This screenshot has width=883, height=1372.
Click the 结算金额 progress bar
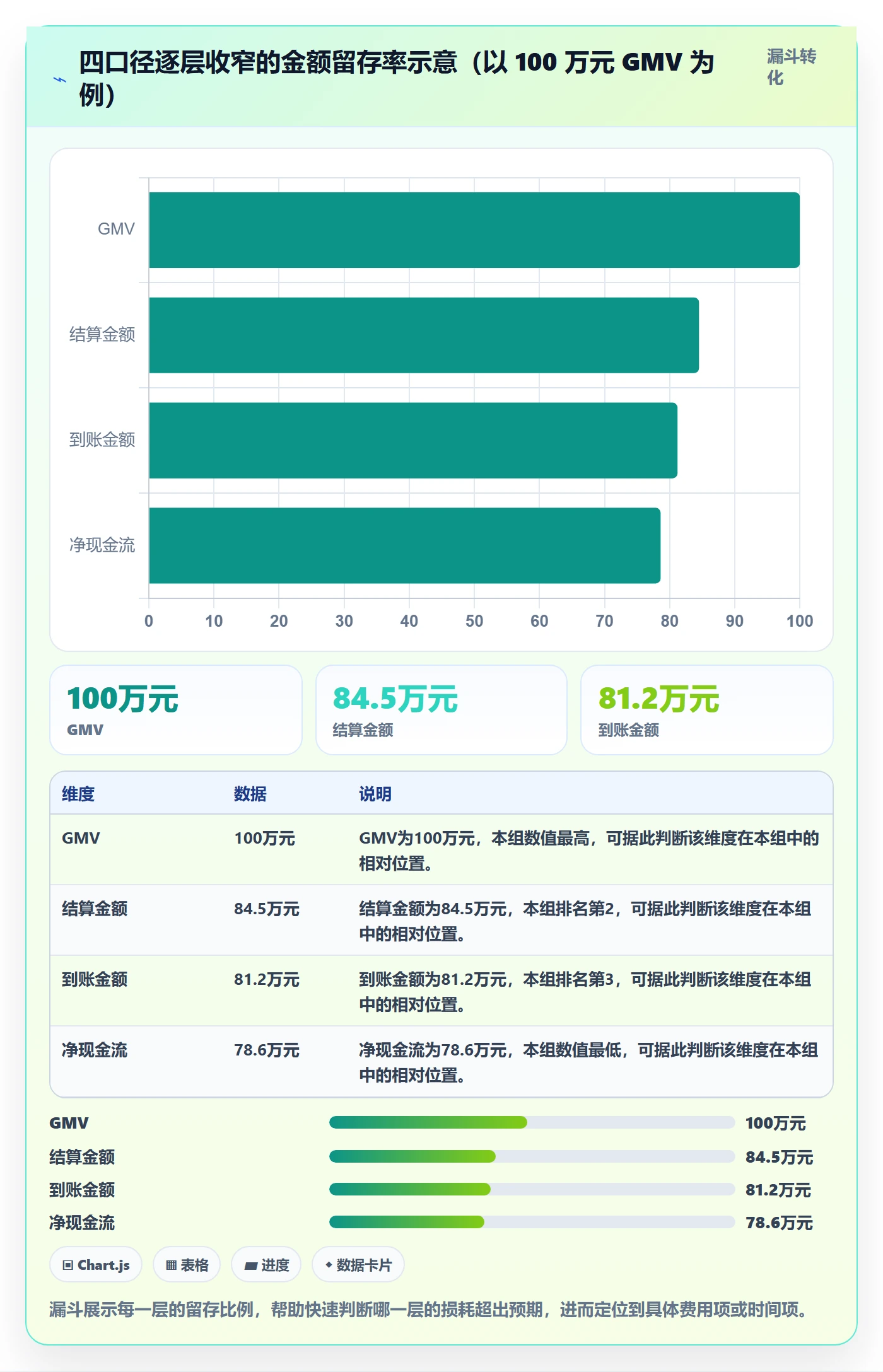[x=532, y=1156]
